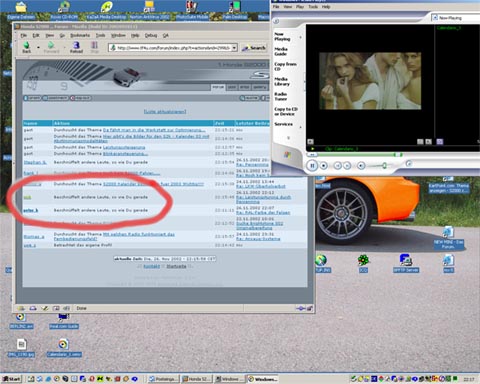Viewport: 480px width, 384px height.
Task: Open the Eigene Dateien desktop folder
Action: pos(21,10)
